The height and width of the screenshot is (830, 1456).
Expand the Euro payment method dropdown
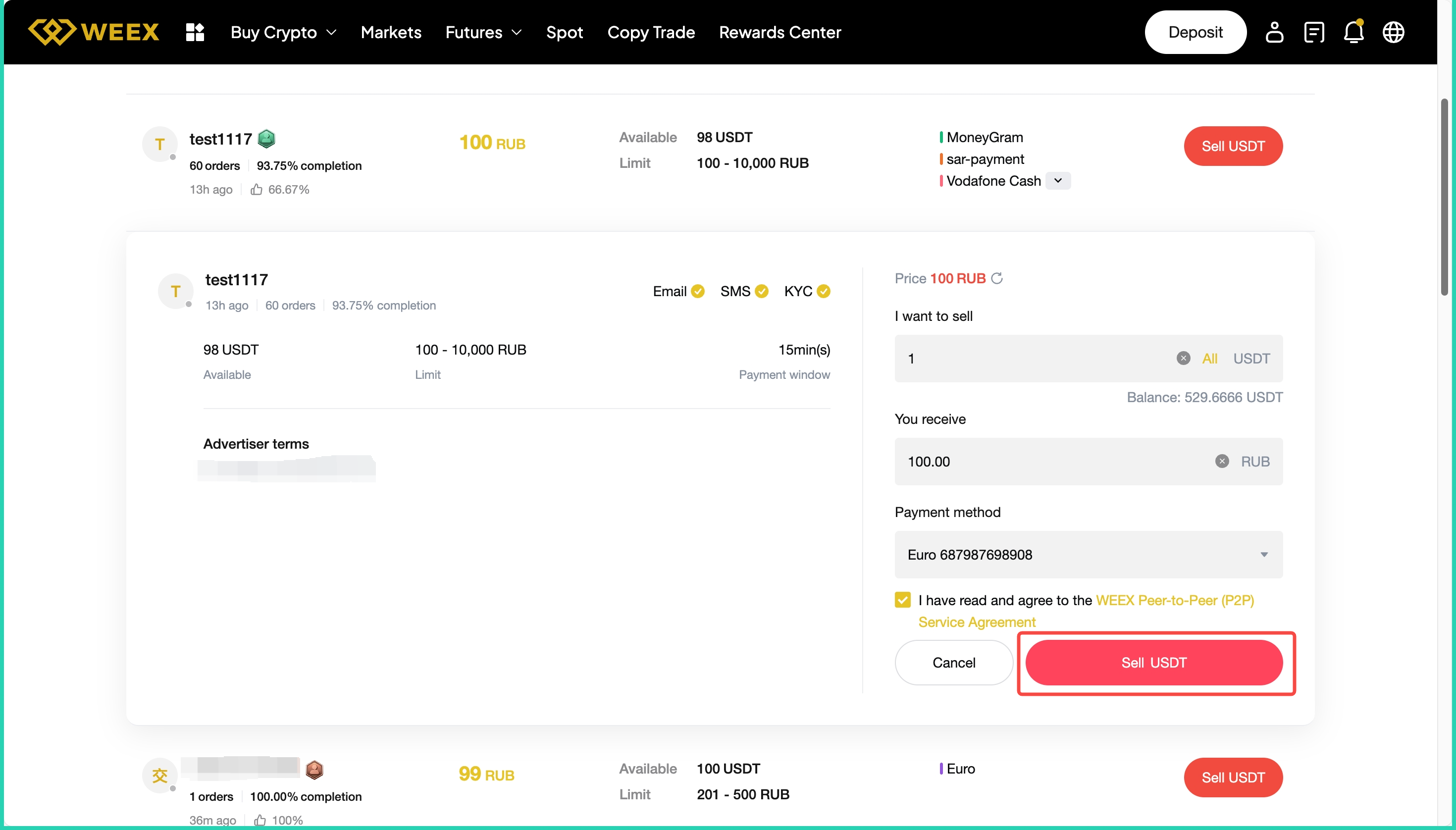point(1263,555)
